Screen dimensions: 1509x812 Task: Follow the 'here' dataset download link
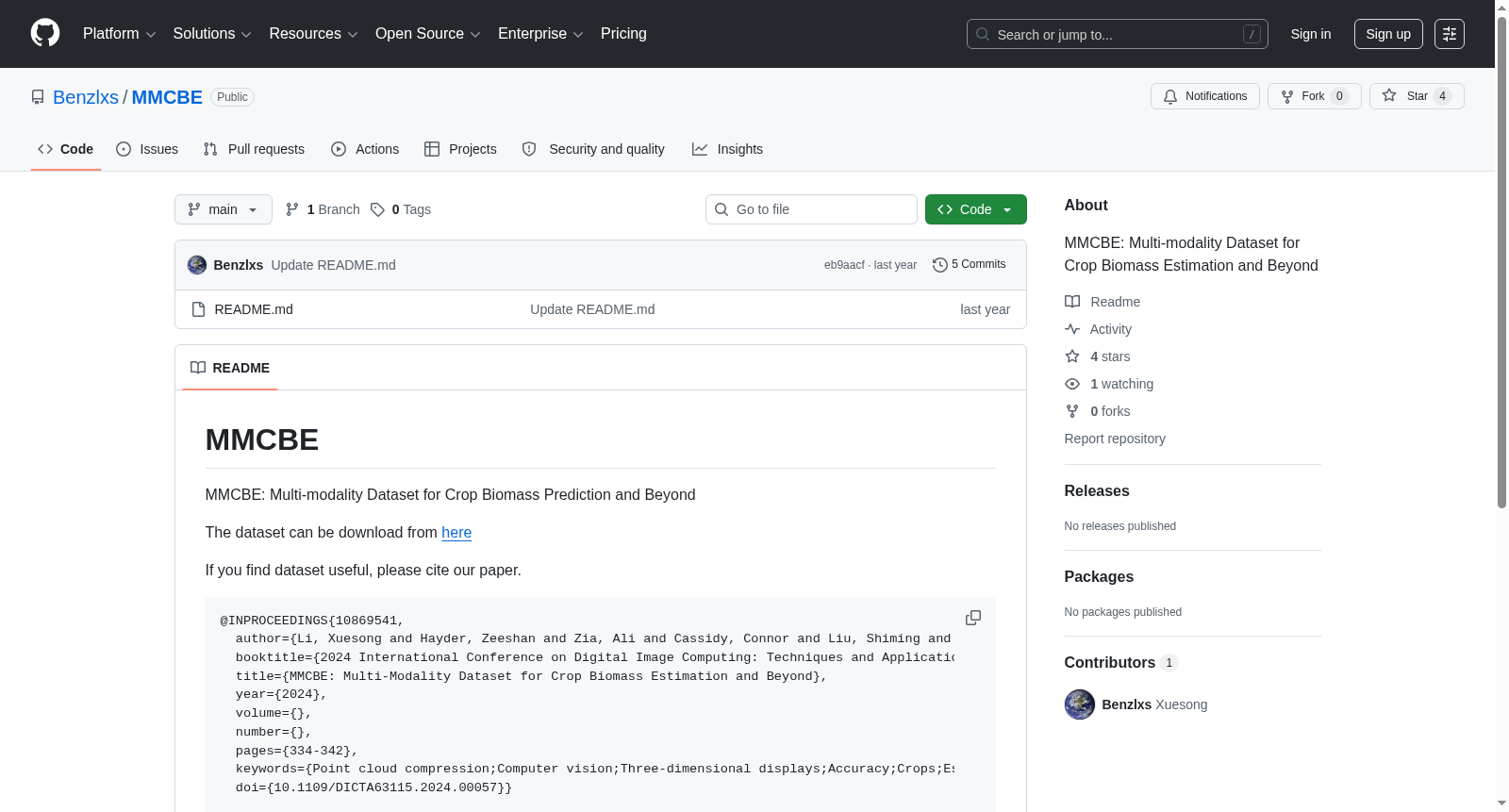(x=456, y=532)
